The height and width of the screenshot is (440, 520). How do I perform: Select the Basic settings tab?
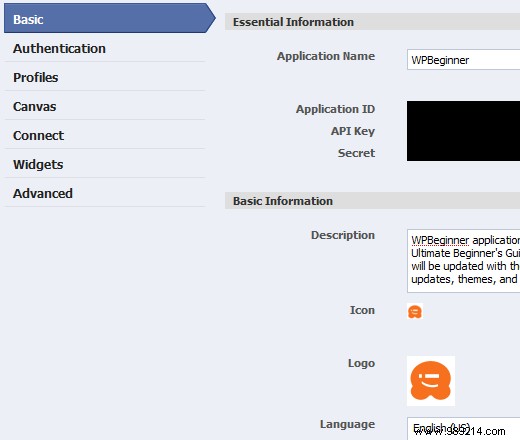[109, 19]
